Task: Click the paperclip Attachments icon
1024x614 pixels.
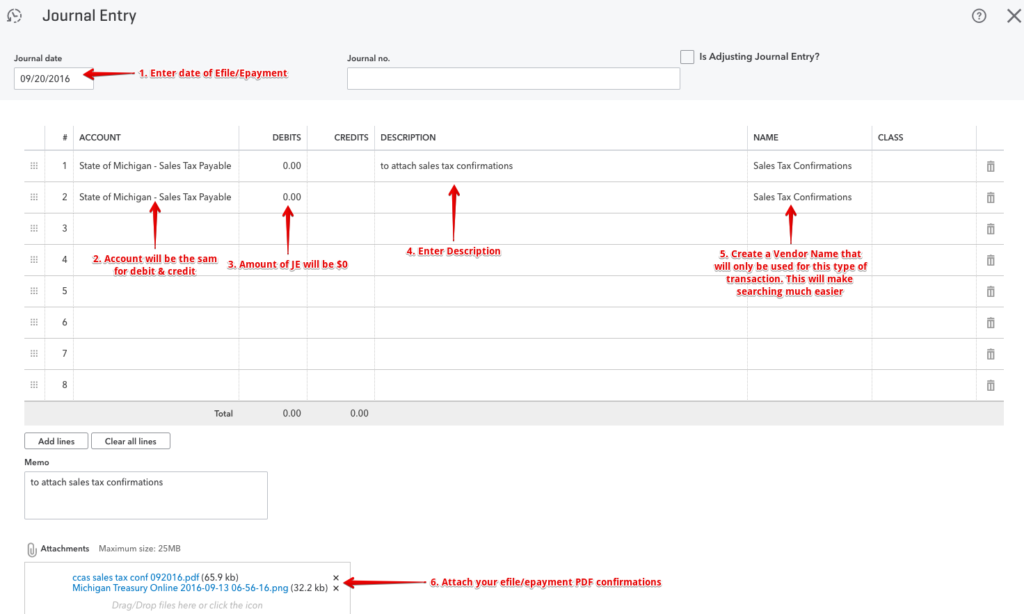Action: 32,549
